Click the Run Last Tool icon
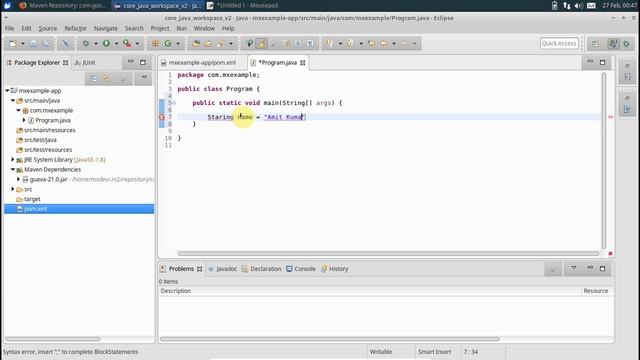 pyautogui.click(x=127, y=43)
